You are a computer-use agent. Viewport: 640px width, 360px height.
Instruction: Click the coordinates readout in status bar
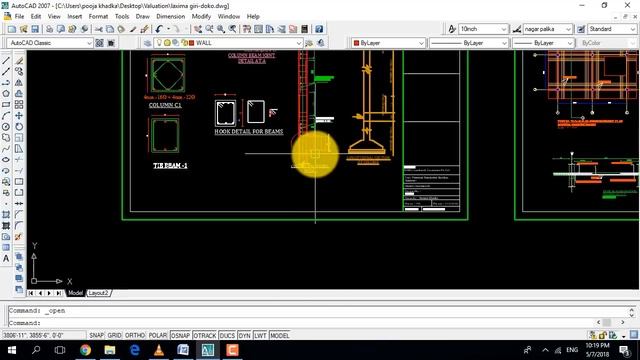43,336
